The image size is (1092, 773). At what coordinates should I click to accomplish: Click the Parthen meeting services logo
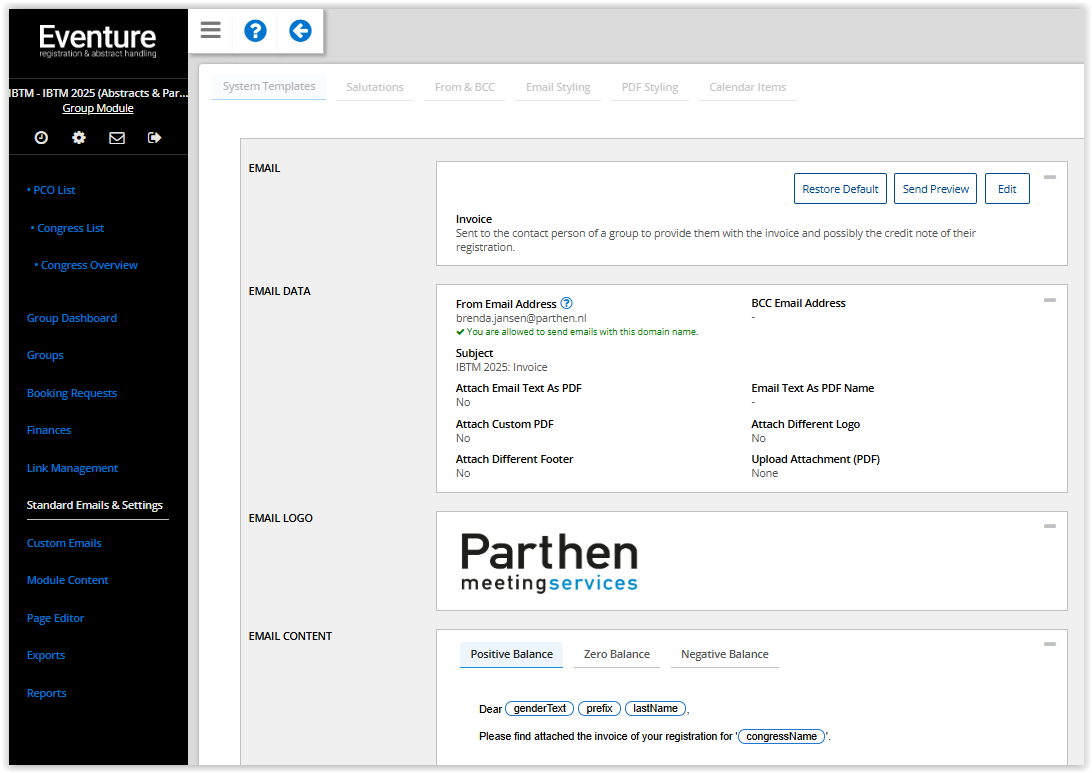(x=549, y=562)
